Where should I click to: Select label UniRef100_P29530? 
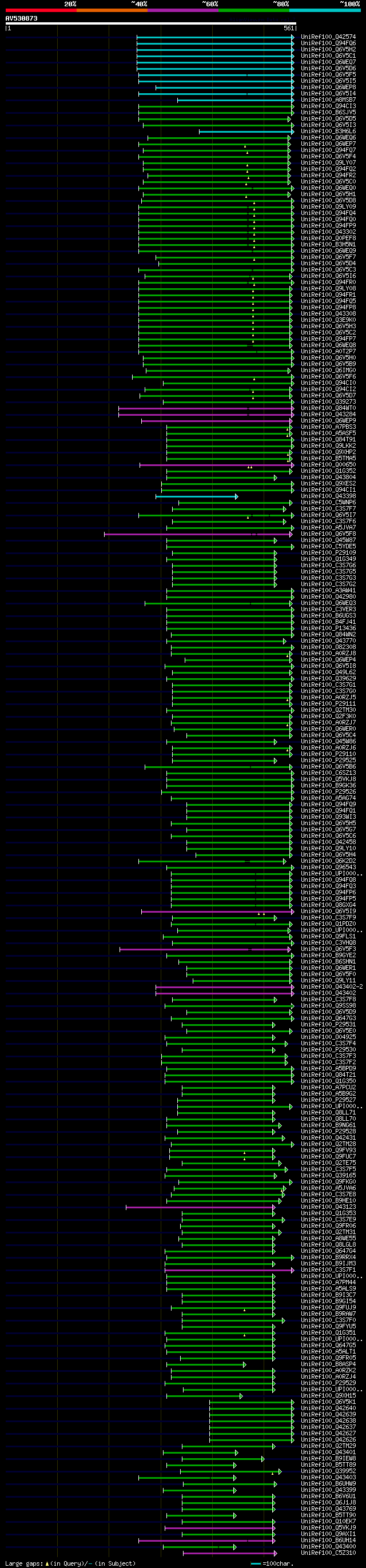pyautogui.click(x=328, y=1050)
